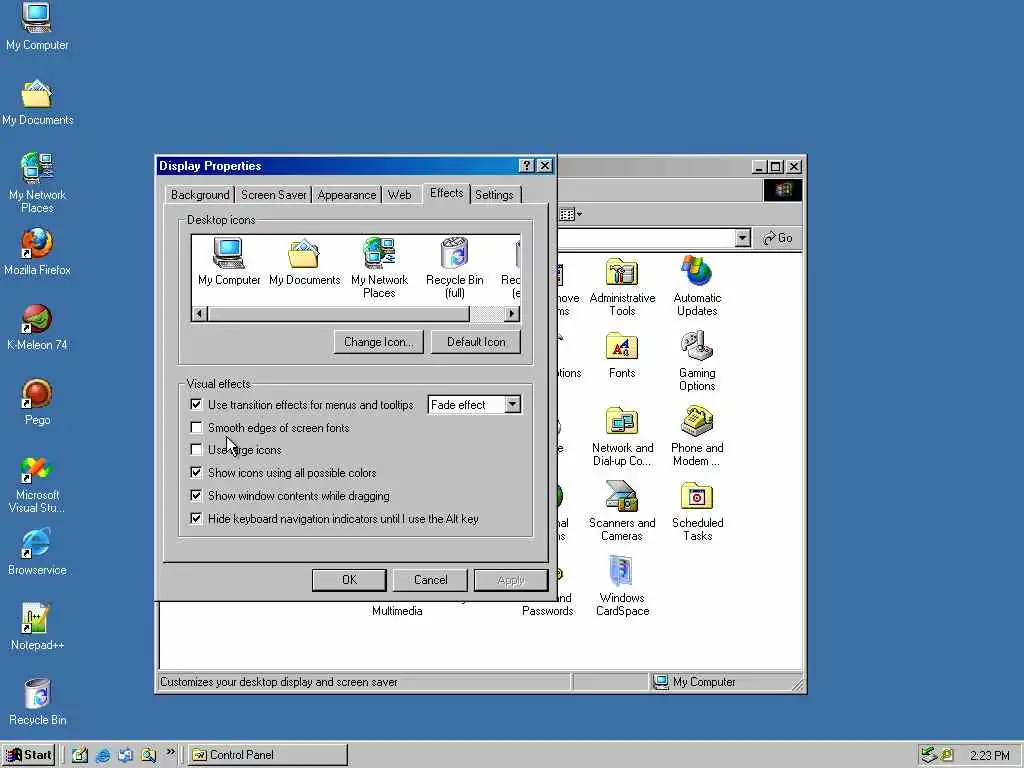The image size is (1024, 768).
Task: Select Pego desktop shortcut
Action: 37,402
